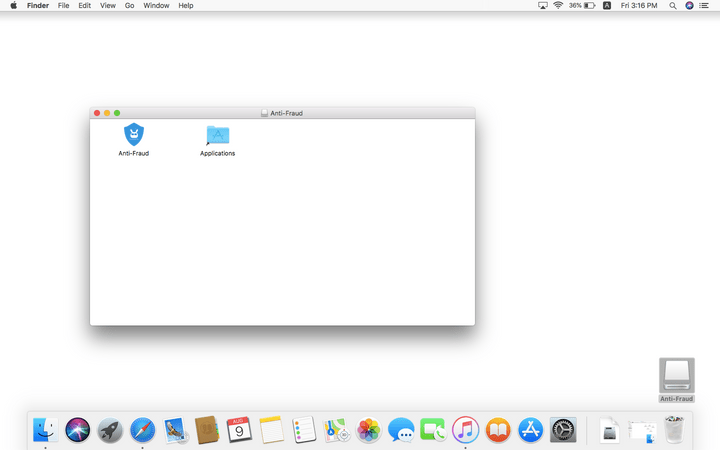Show battery status at 36%

tap(582, 6)
